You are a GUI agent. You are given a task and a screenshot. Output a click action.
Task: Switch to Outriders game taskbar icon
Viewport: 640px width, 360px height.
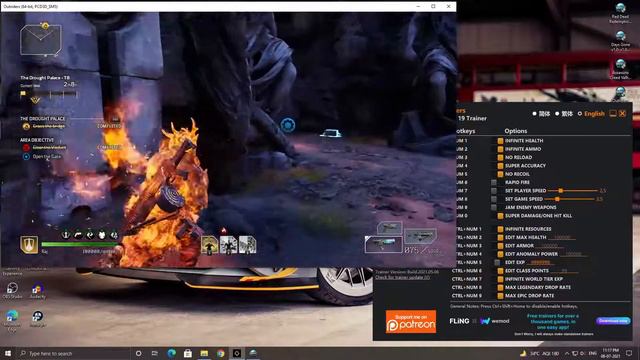[237, 353]
